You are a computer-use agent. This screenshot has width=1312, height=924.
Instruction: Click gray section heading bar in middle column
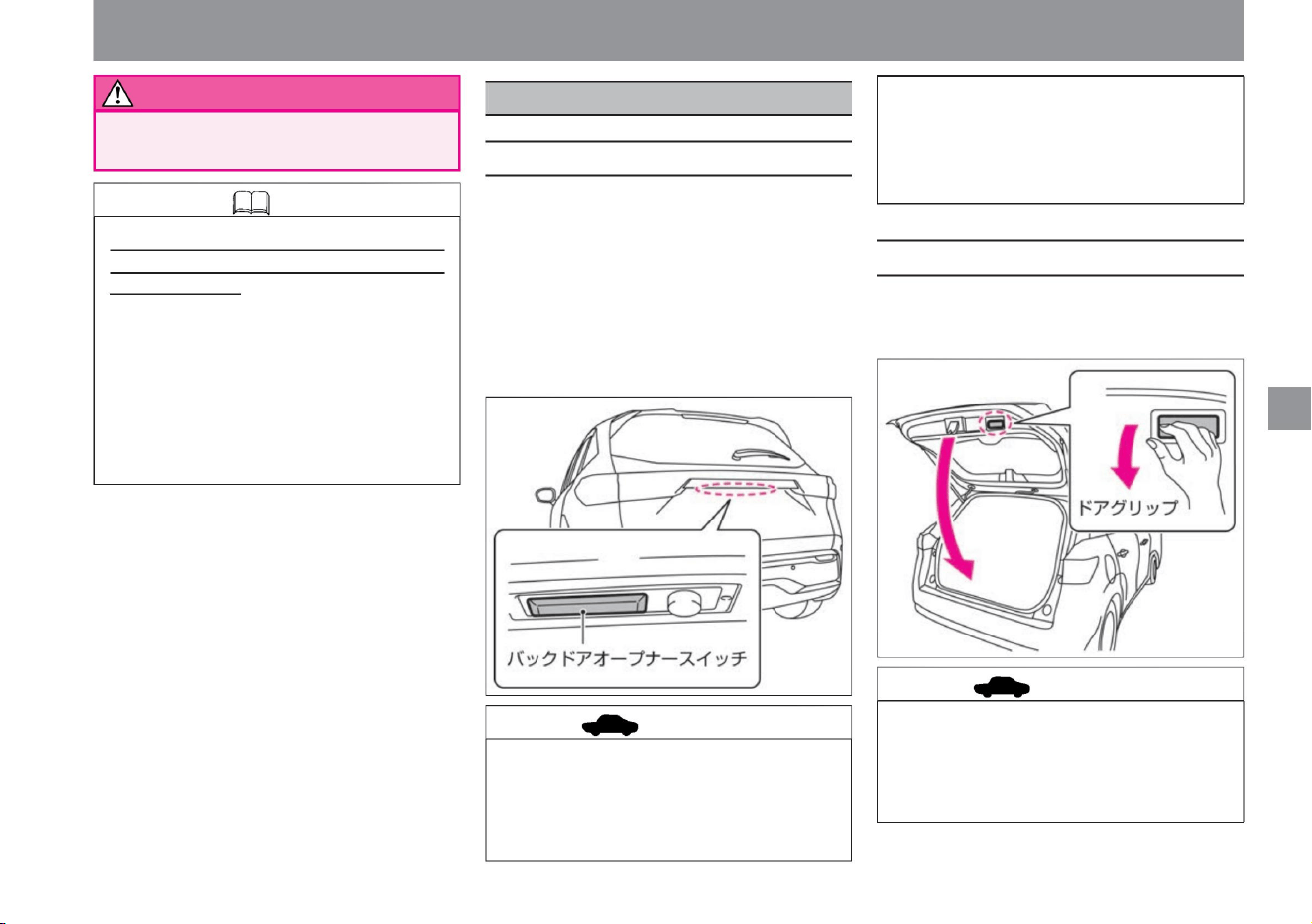pyautogui.click(x=667, y=98)
